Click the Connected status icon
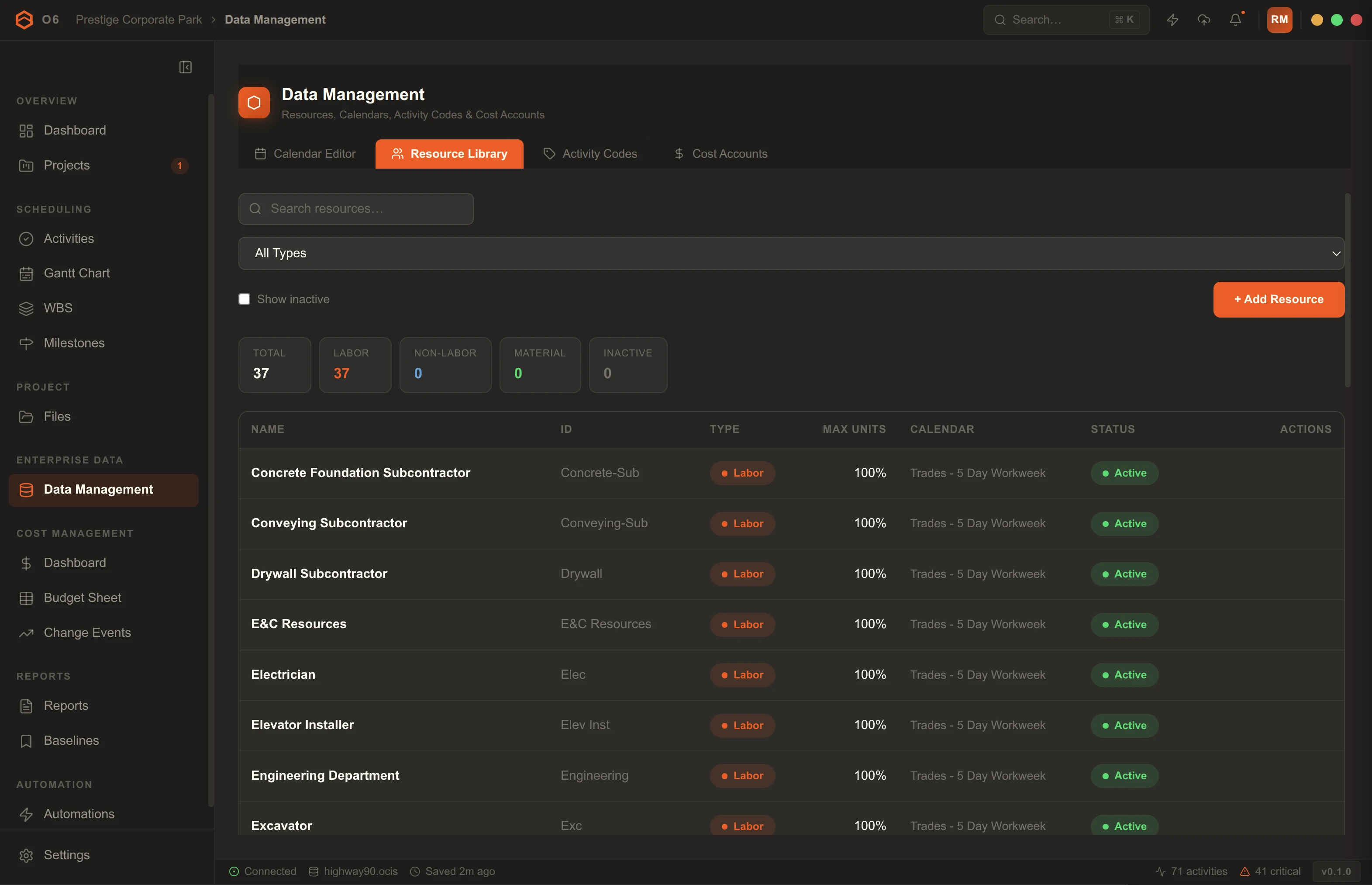This screenshot has width=1372, height=885. [x=234, y=872]
